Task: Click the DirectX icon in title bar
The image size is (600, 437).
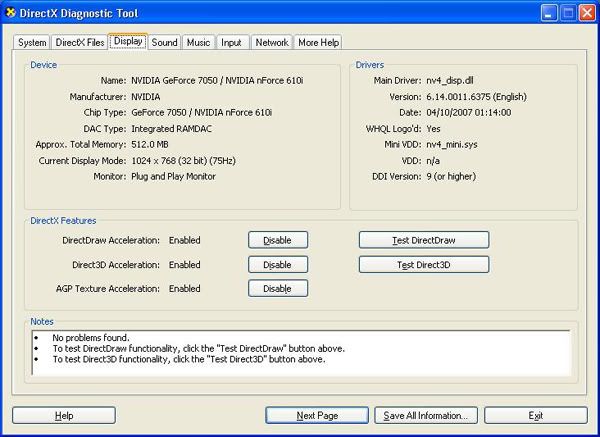Action: (11, 13)
